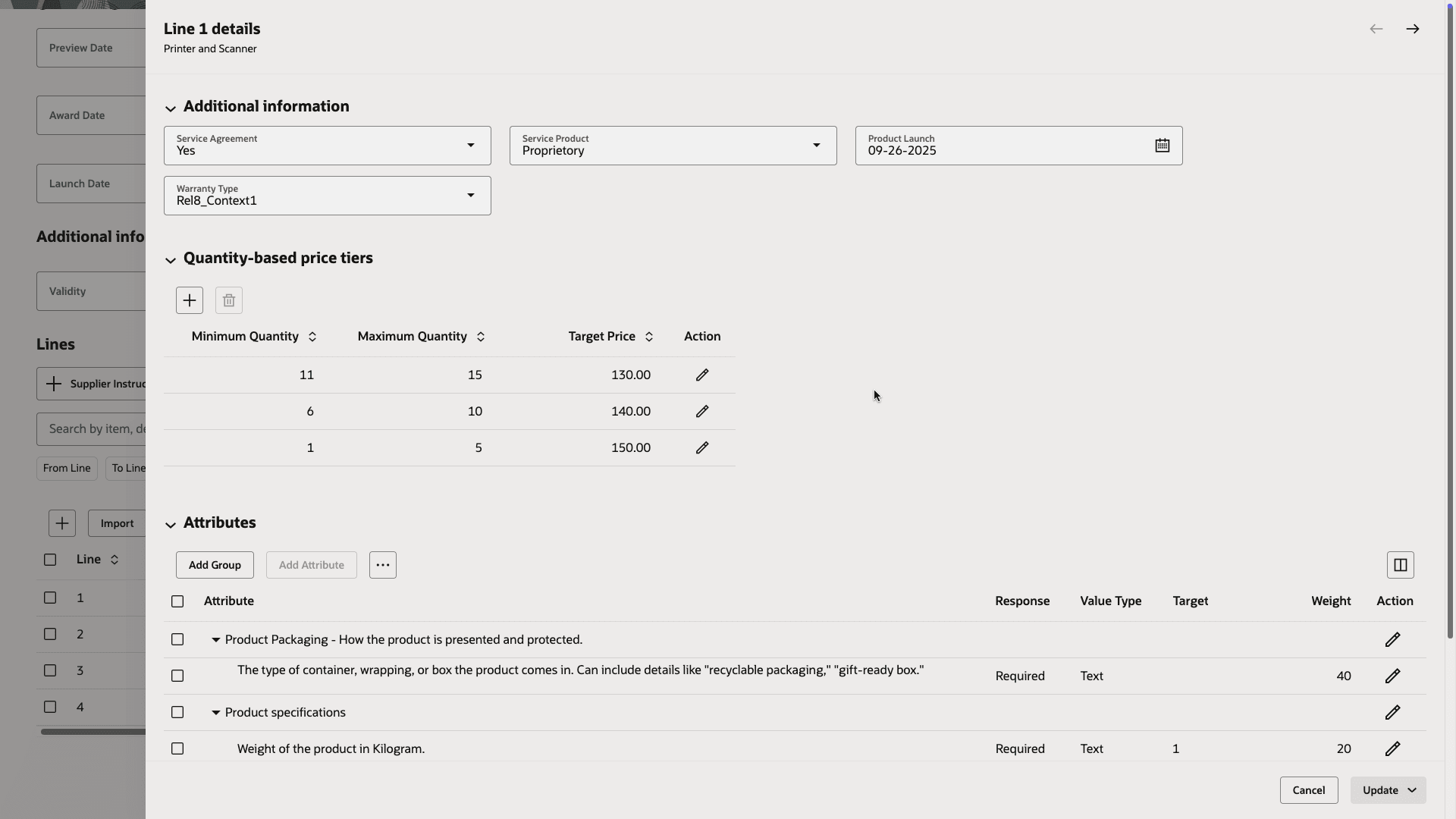
Task: Open more attribute actions ellipsis menu
Action: (383, 565)
